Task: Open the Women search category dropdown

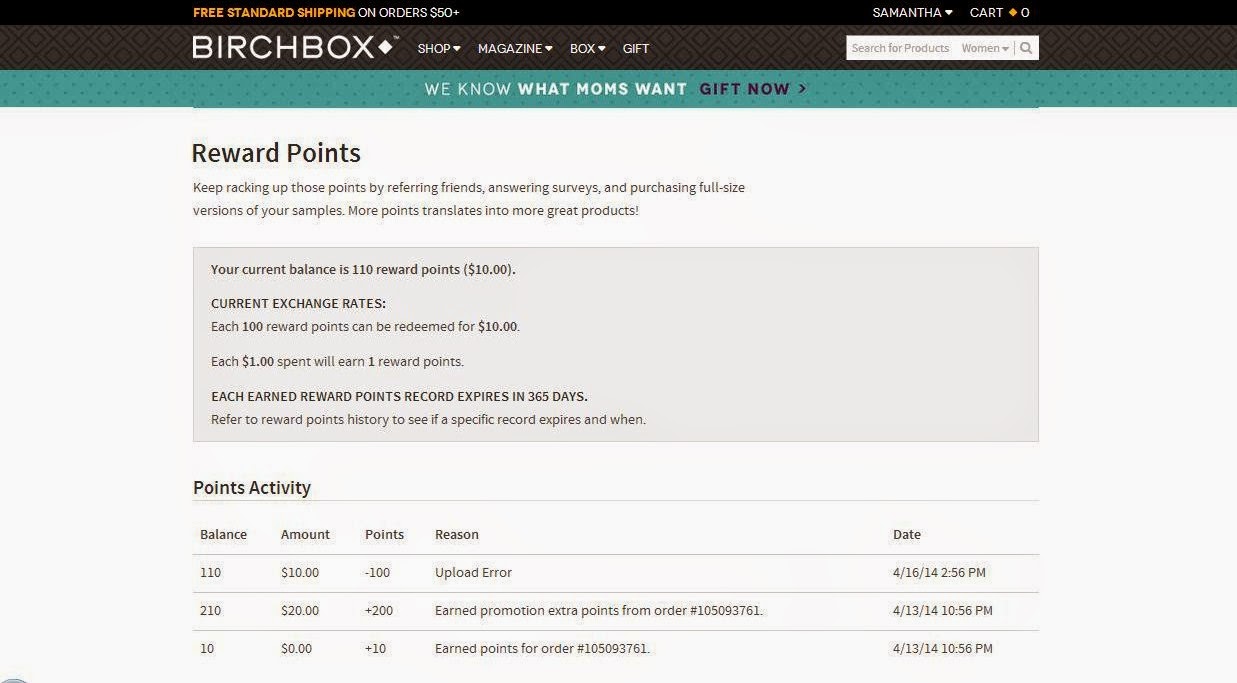Action: (985, 48)
